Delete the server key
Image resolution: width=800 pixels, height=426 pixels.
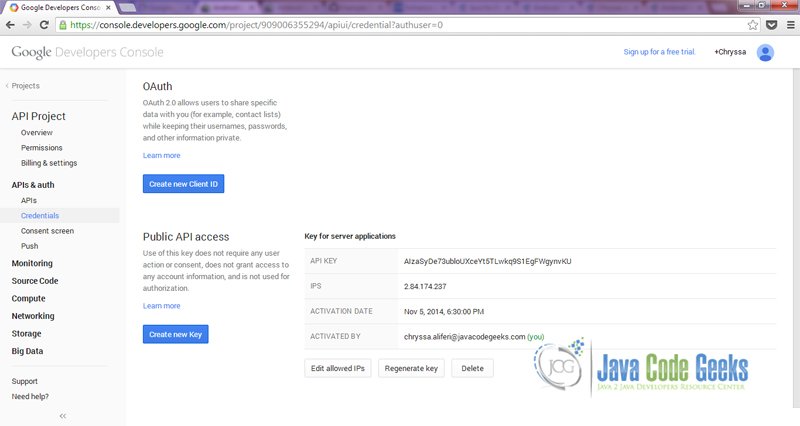(x=472, y=368)
